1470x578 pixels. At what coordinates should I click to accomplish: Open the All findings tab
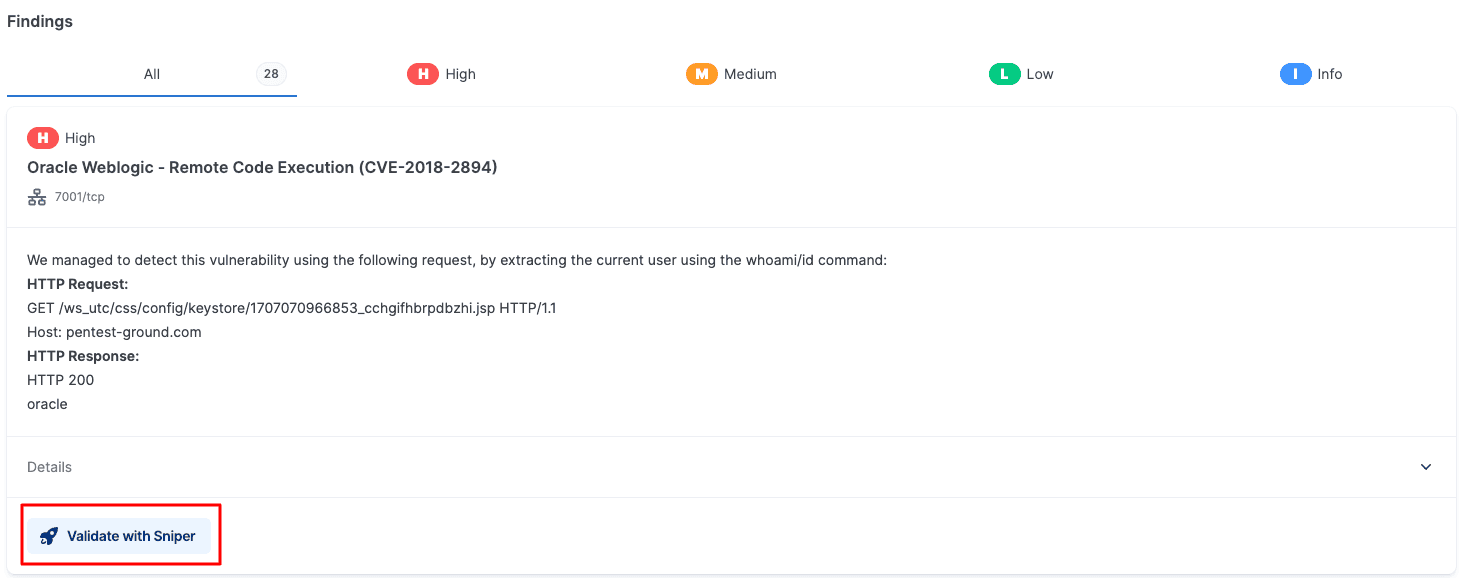tap(151, 73)
